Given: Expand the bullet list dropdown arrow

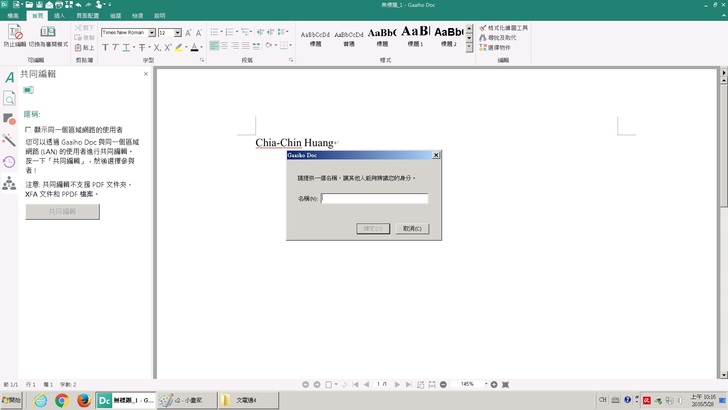Looking at the screenshot, I should click(221, 32).
